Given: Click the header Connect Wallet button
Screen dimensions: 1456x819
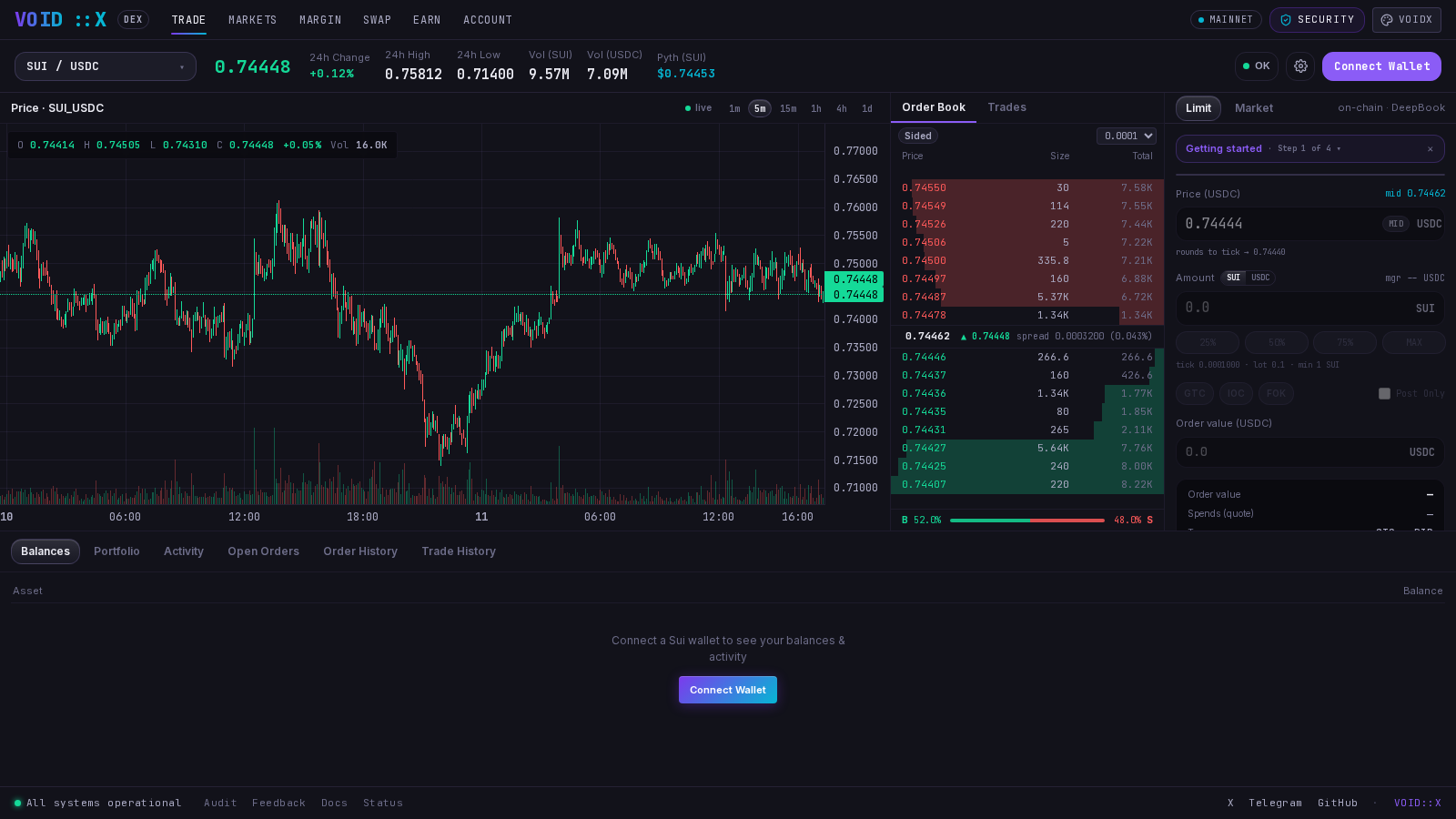Looking at the screenshot, I should (1381, 66).
